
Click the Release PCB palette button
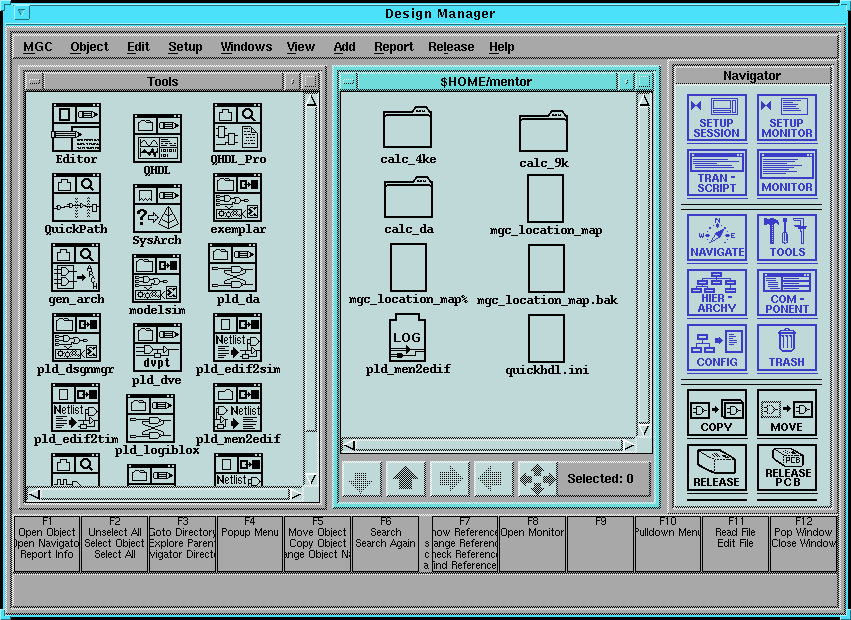pyautogui.click(x=787, y=468)
